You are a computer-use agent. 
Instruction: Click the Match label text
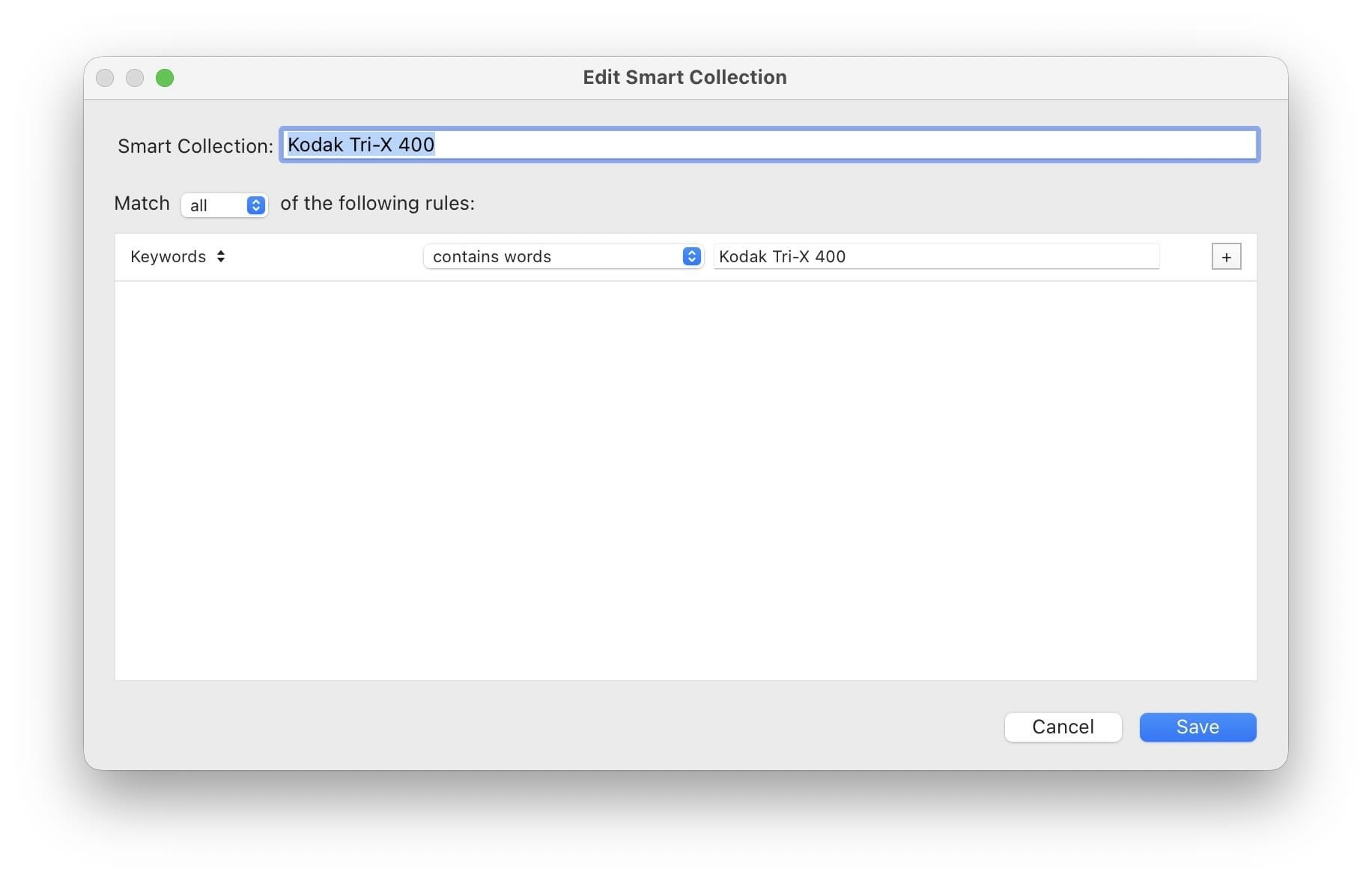click(142, 204)
